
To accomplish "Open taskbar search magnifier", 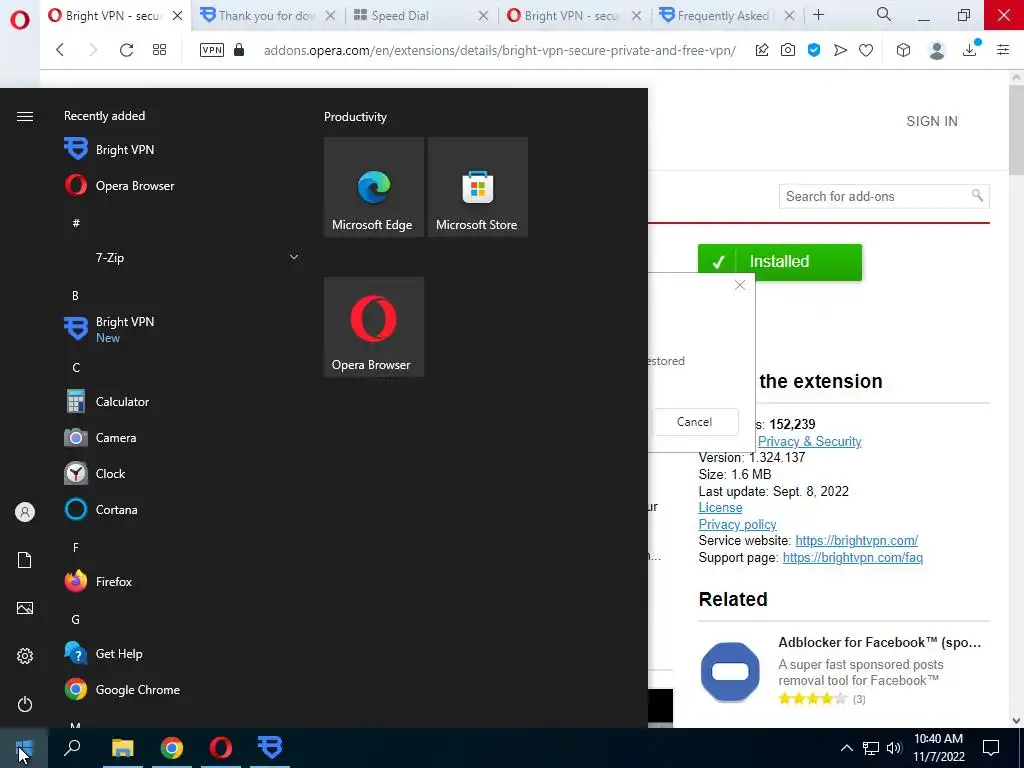I will [72, 748].
